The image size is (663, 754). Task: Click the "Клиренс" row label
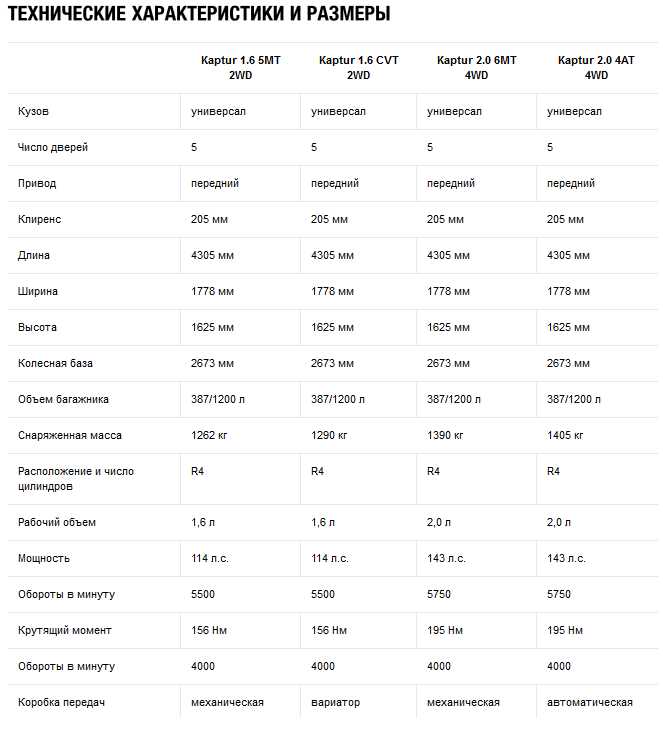(x=40, y=219)
